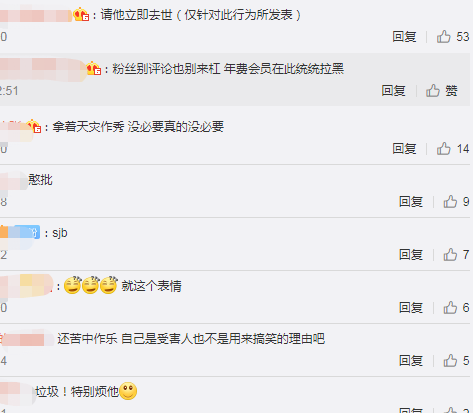The image size is (473, 413).
Task: Reply to the 请他立即去世 comment
Action: point(404,36)
